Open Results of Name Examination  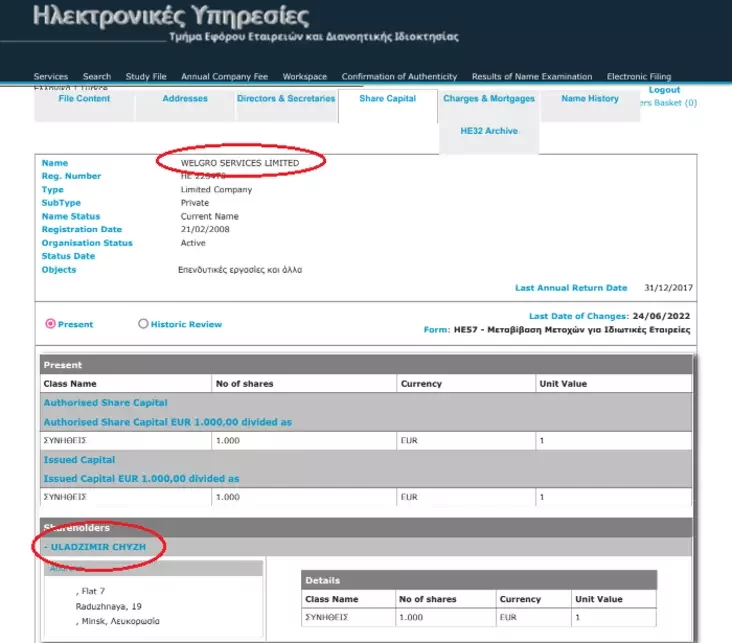click(x=532, y=77)
